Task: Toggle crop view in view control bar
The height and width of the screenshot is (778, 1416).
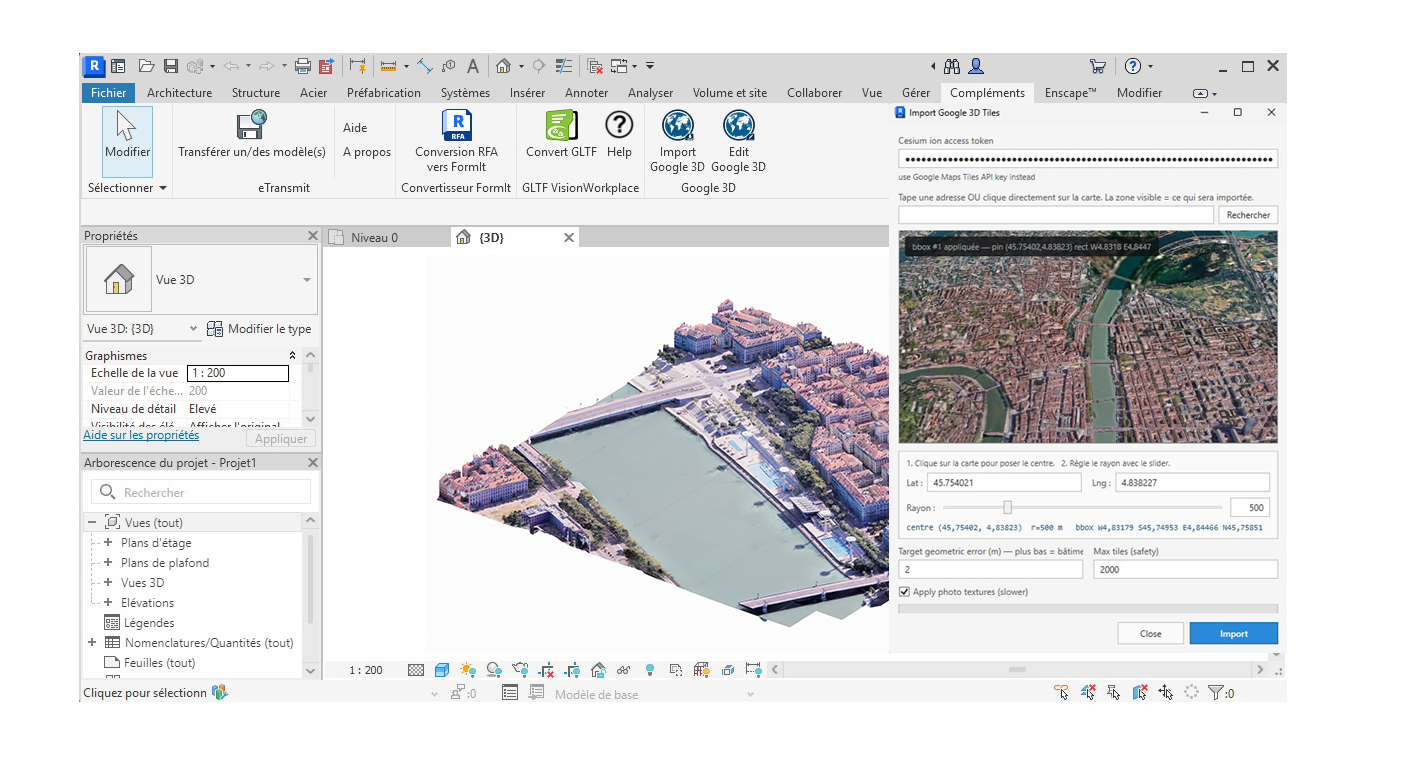Action: [546, 670]
